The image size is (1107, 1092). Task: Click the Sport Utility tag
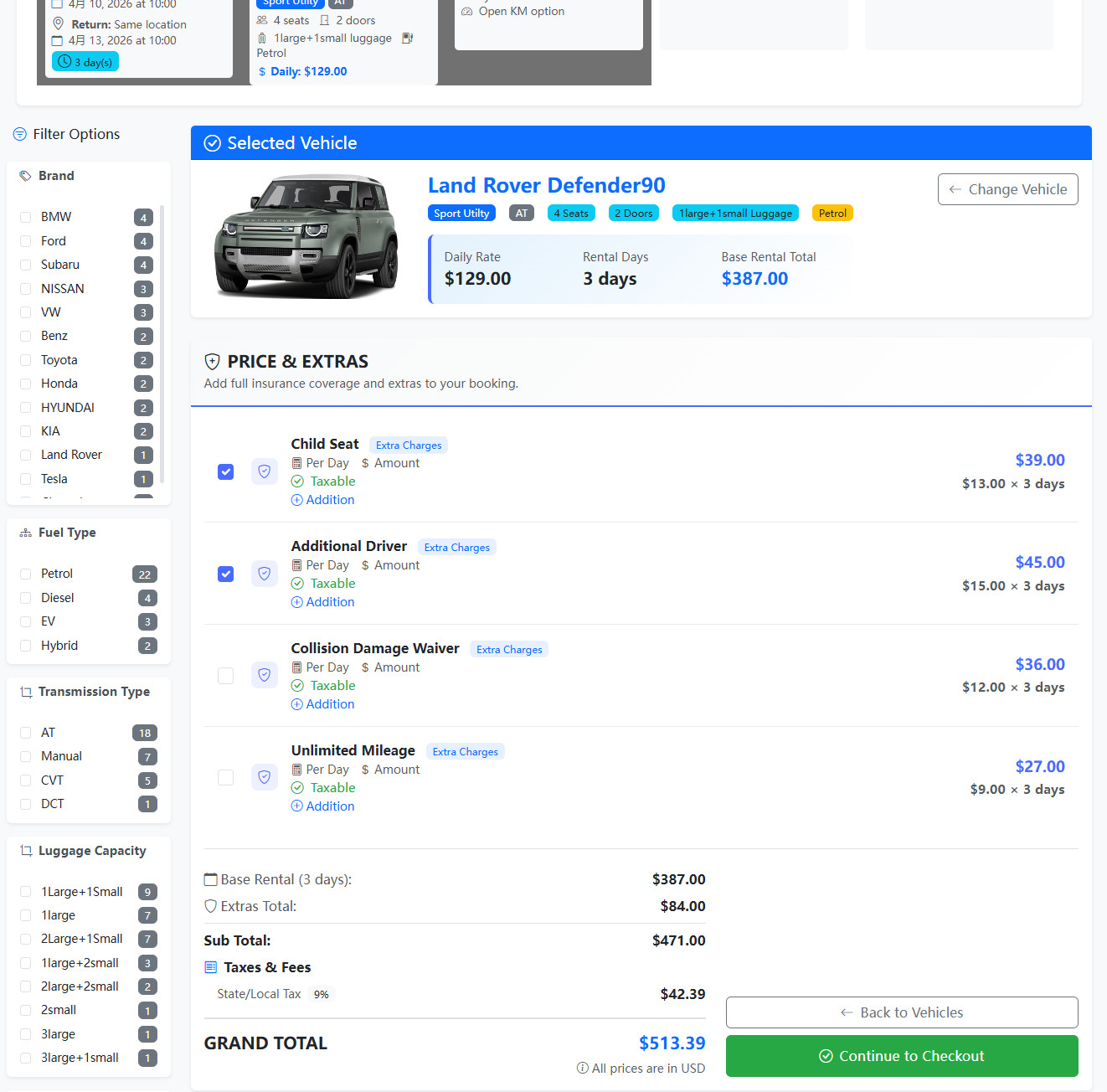pyautogui.click(x=461, y=214)
